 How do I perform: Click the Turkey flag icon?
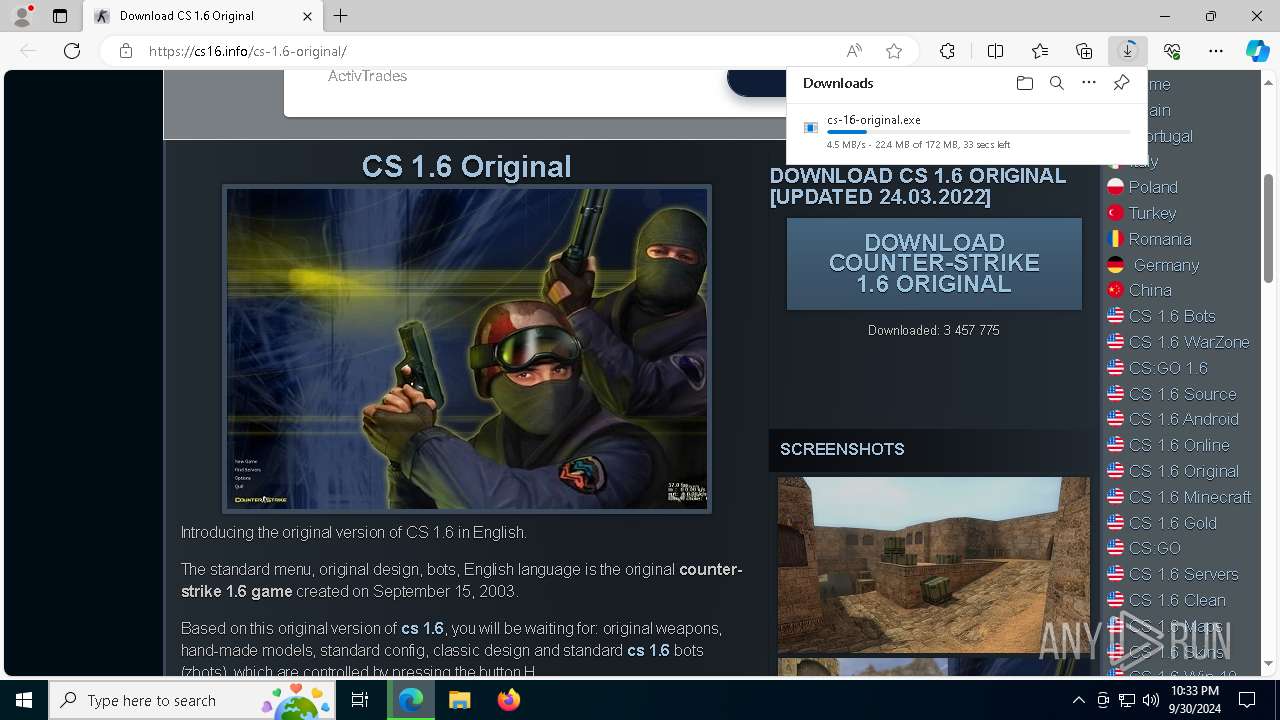(x=1115, y=213)
